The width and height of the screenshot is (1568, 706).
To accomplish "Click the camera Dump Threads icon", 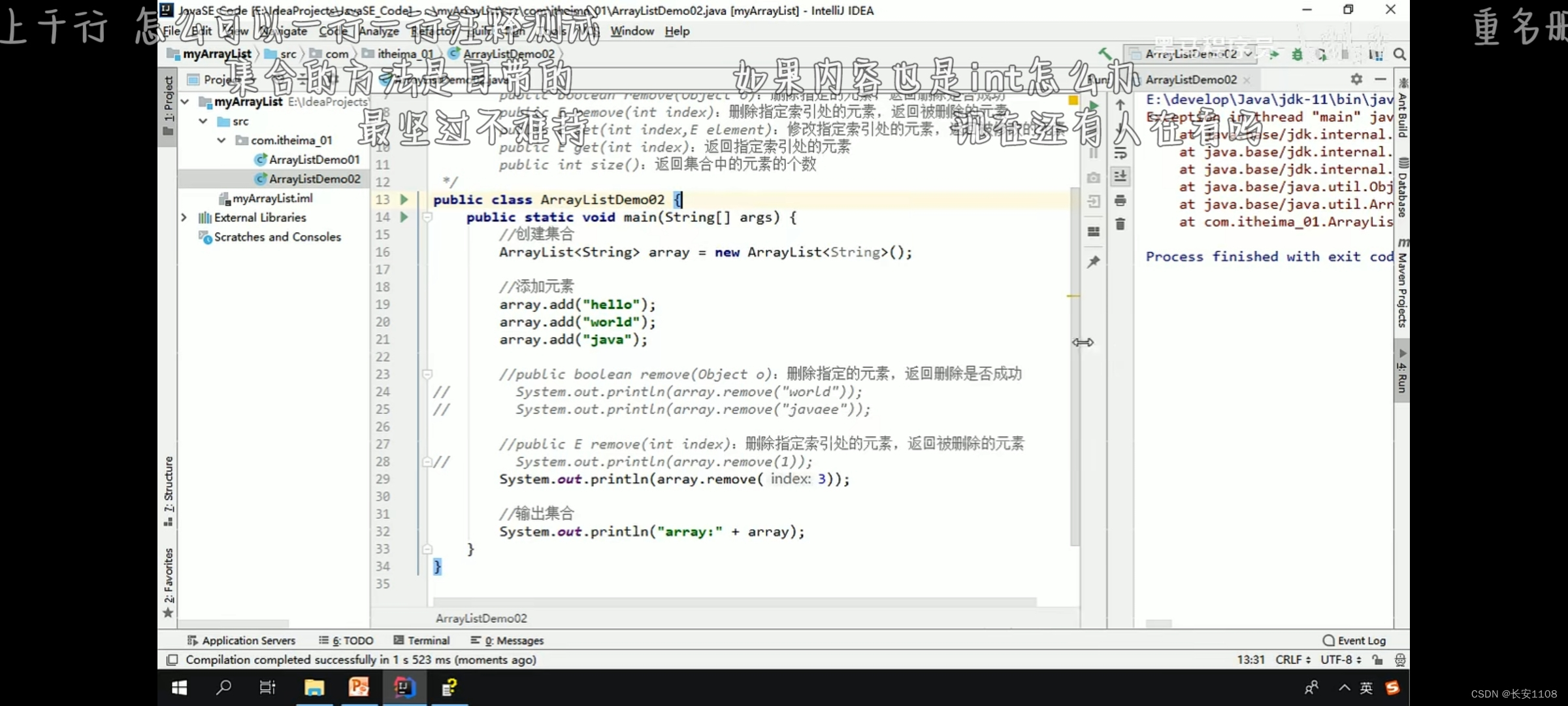I will (x=1094, y=178).
